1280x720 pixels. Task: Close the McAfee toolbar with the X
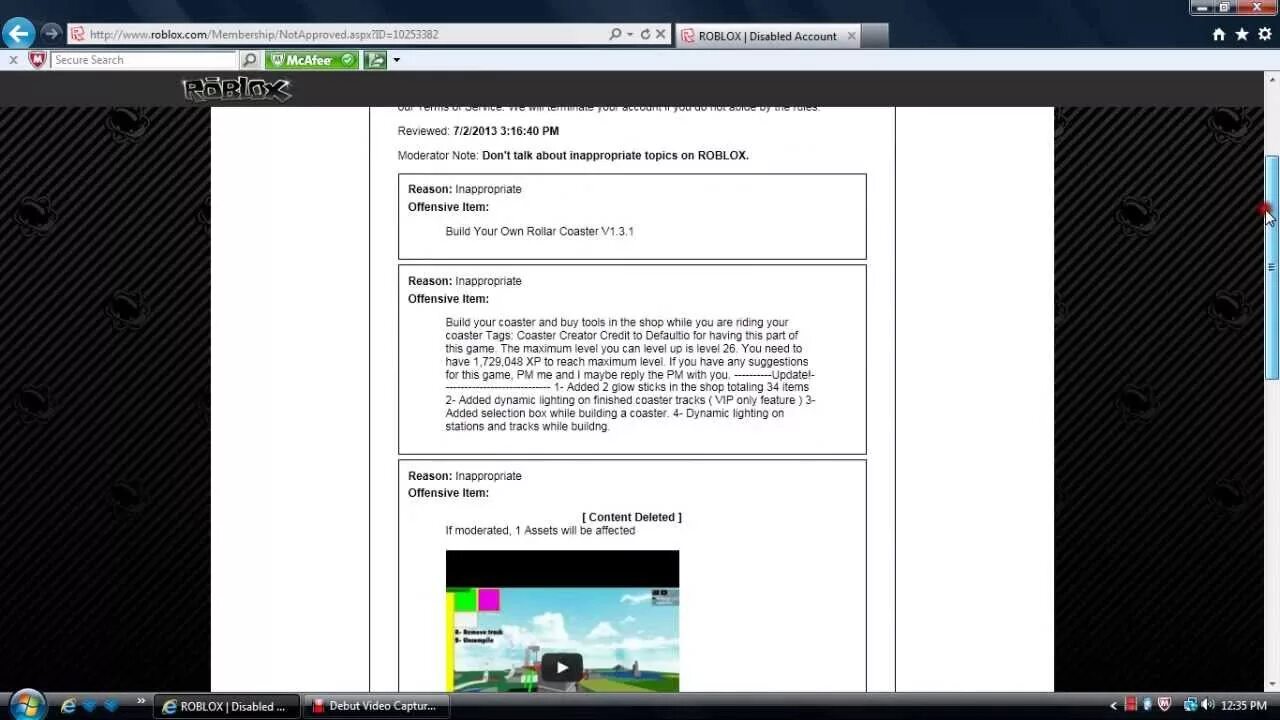pyautogui.click(x=13, y=60)
